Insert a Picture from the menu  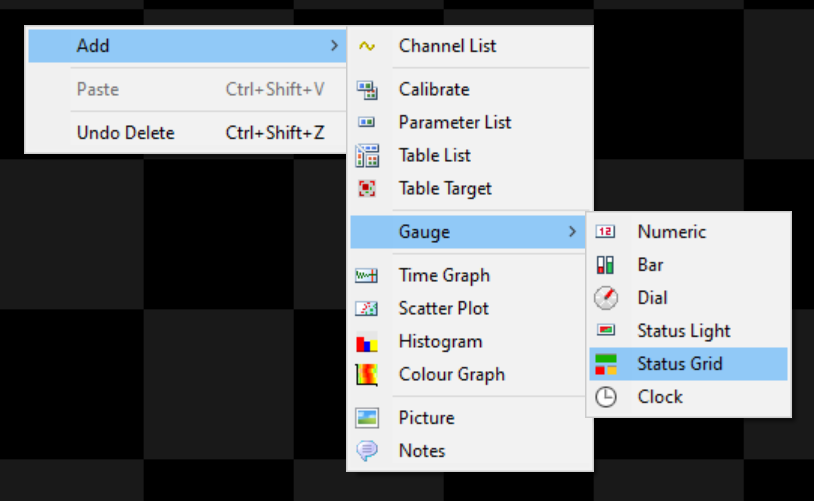coord(426,418)
